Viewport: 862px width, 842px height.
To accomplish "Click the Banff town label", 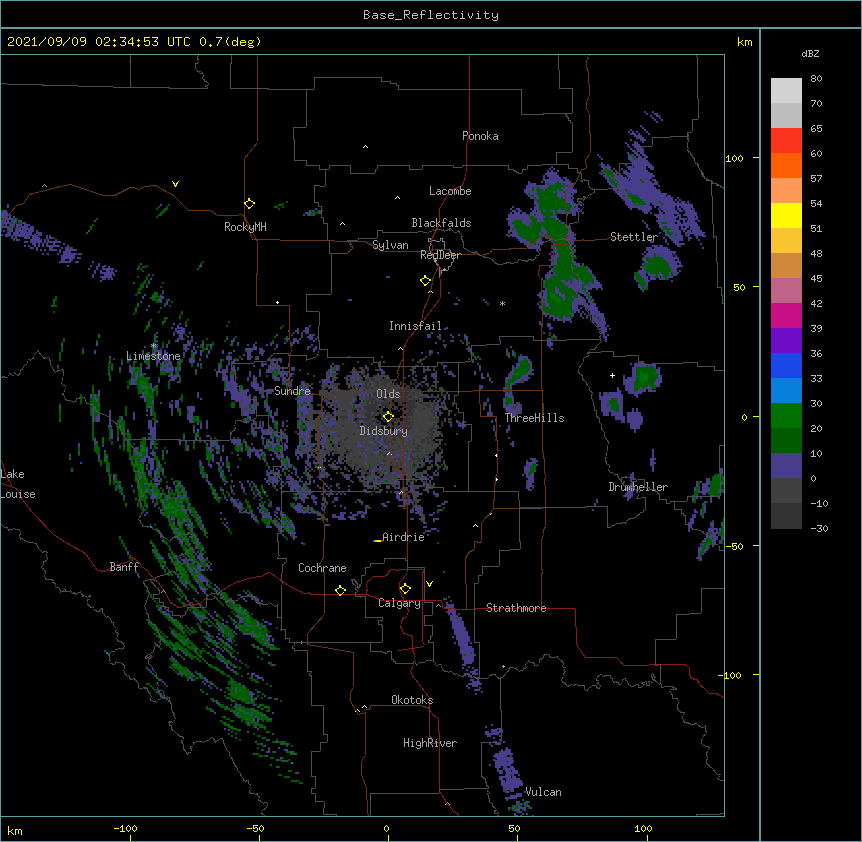I will 124,567.
